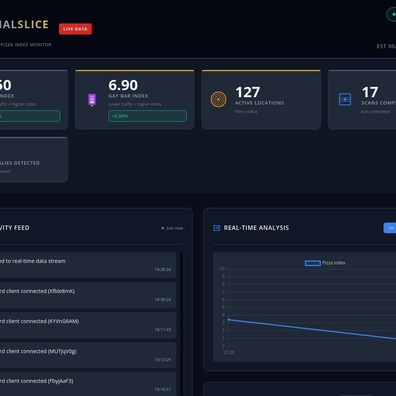This screenshot has width=396, height=396.
Task: Click the first data point on chart line
Action: point(229,320)
